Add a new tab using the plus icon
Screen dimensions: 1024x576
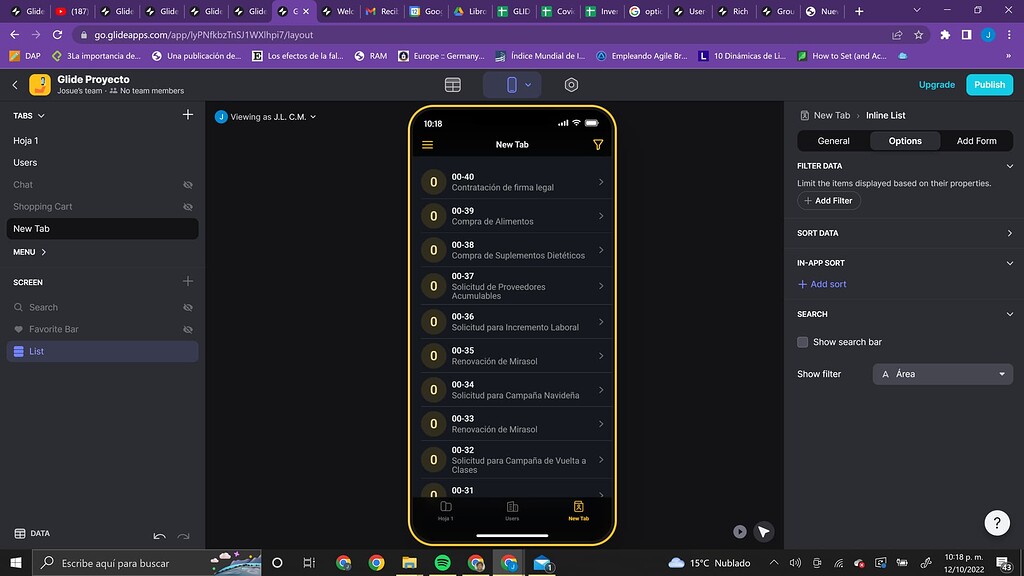[187, 115]
